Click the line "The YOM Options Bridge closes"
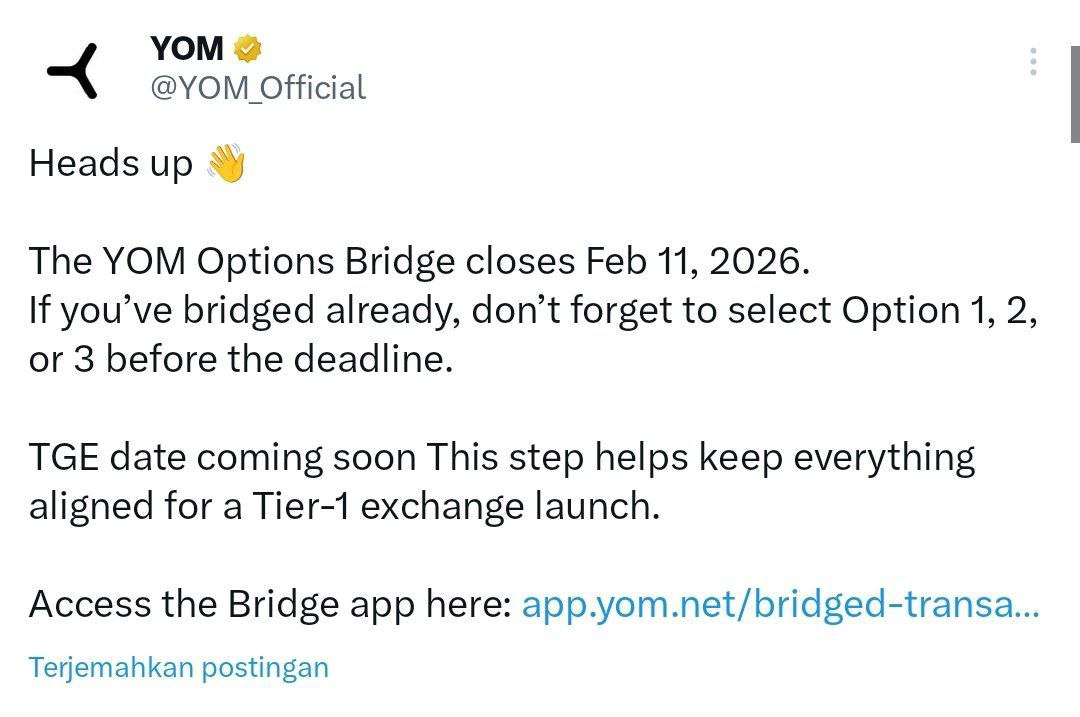 pyautogui.click(x=302, y=261)
